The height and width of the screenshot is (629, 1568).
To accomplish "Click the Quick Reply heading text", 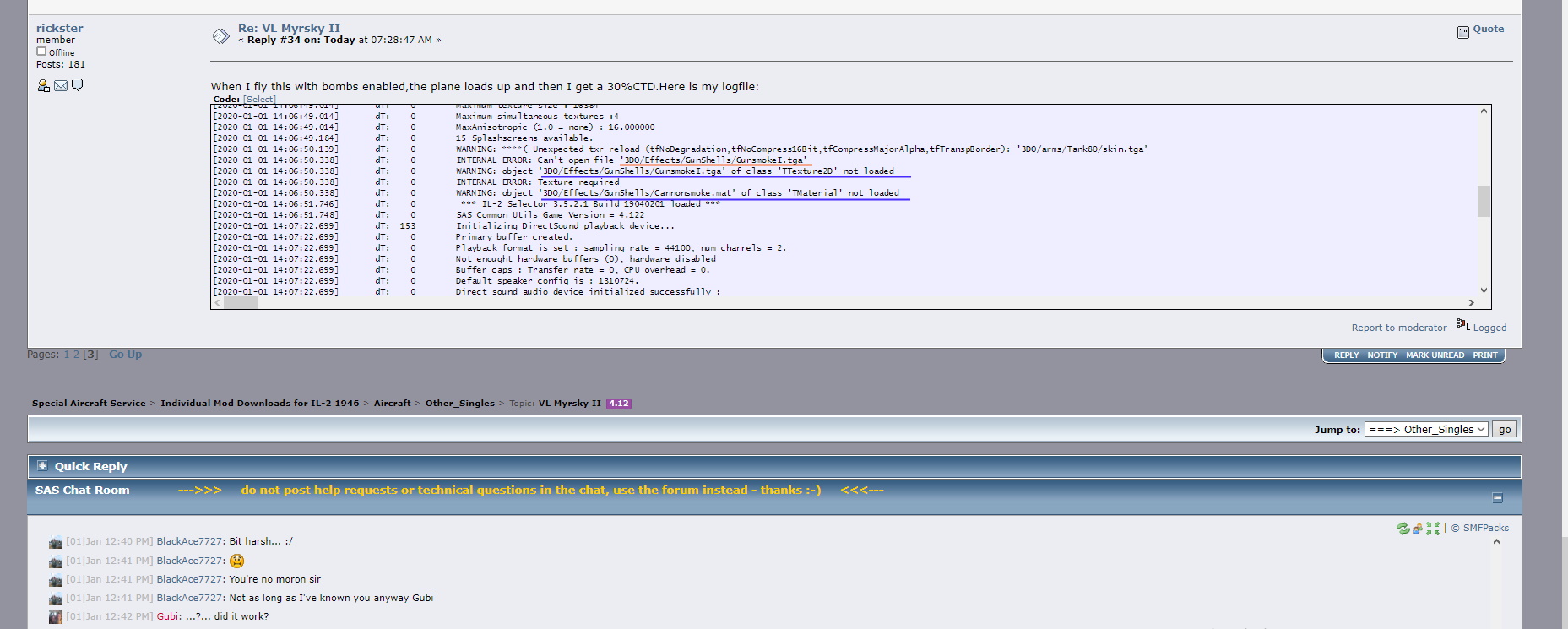I will click(x=90, y=466).
